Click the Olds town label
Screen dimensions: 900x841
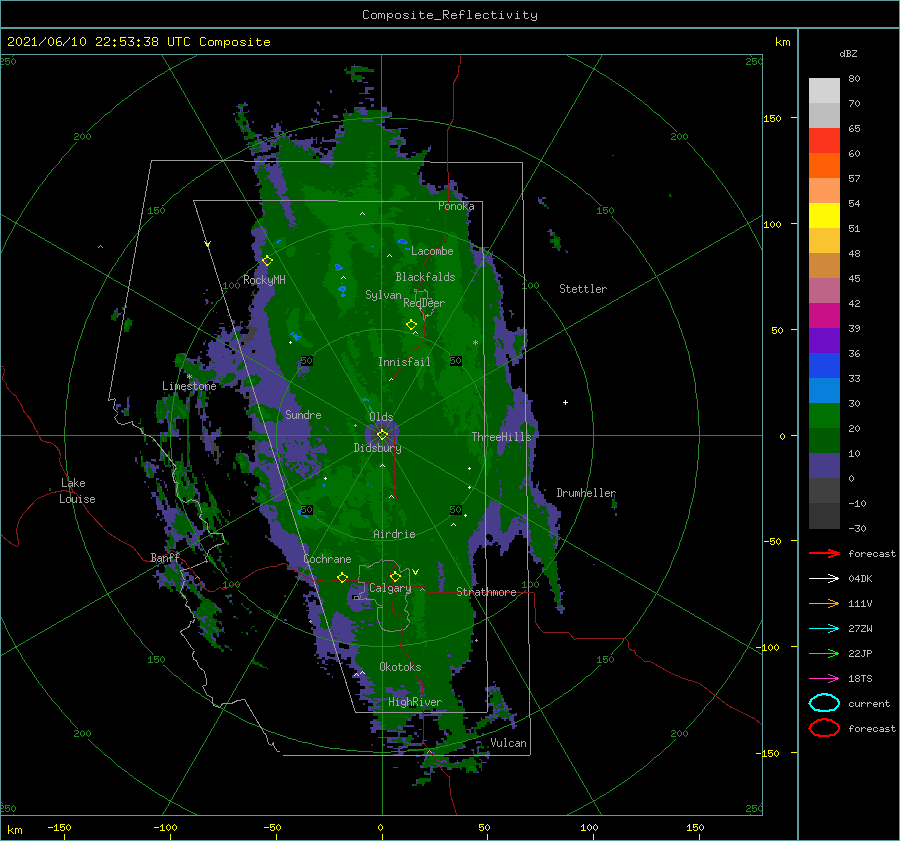coord(381,416)
